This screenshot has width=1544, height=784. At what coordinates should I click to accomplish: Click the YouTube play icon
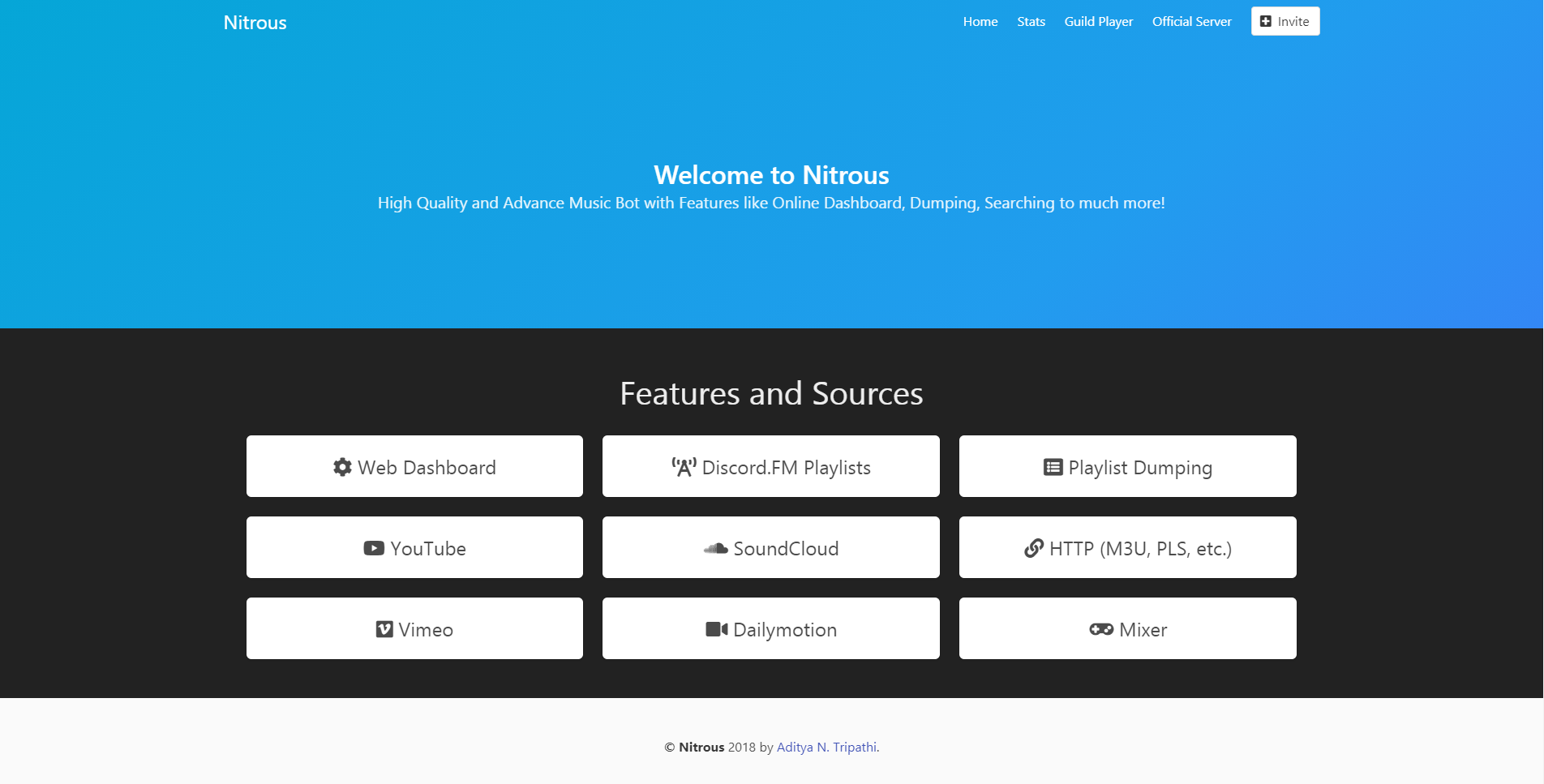point(374,548)
